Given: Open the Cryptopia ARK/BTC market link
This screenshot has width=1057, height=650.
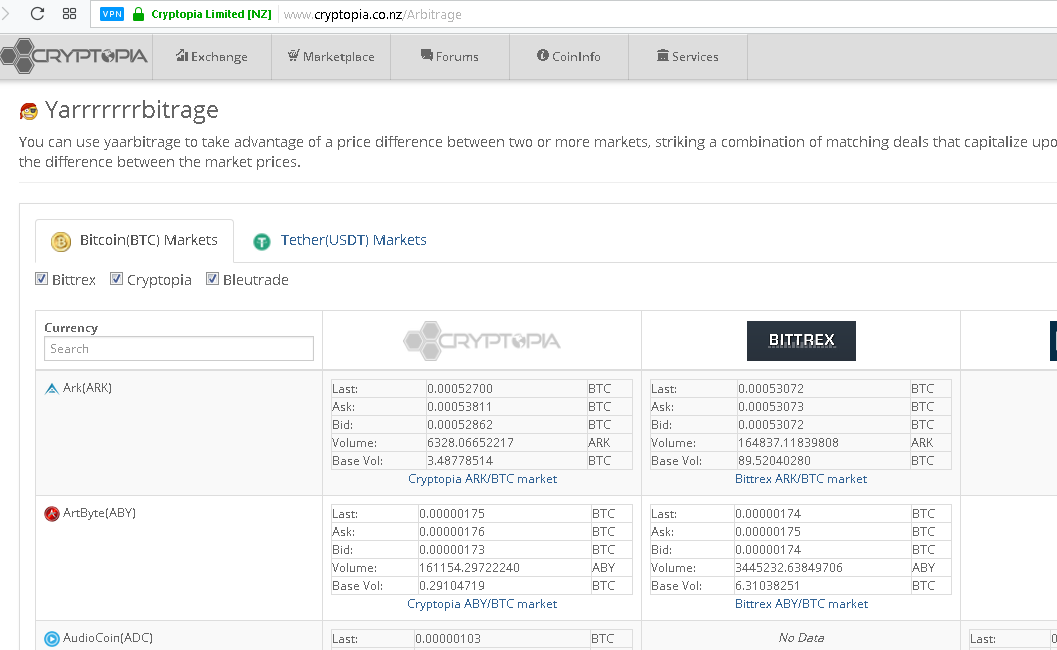Looking at the screenshot, I should pyautogui.click(x=482, y=479).
